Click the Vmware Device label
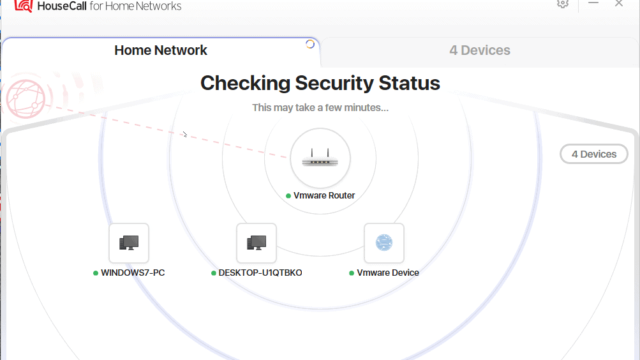Screen dimensions: 640x360 [388, 273]
